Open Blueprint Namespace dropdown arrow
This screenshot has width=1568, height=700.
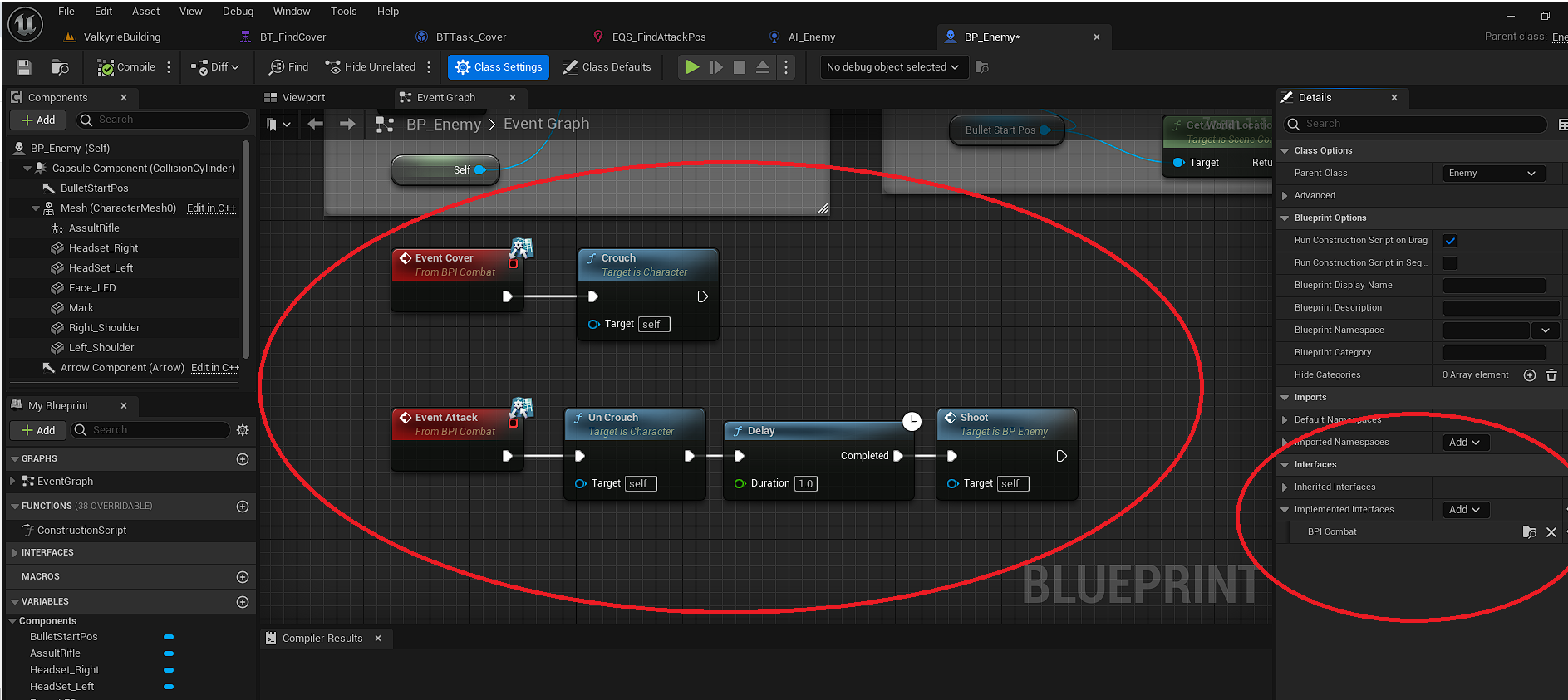tap(1546, 330)
